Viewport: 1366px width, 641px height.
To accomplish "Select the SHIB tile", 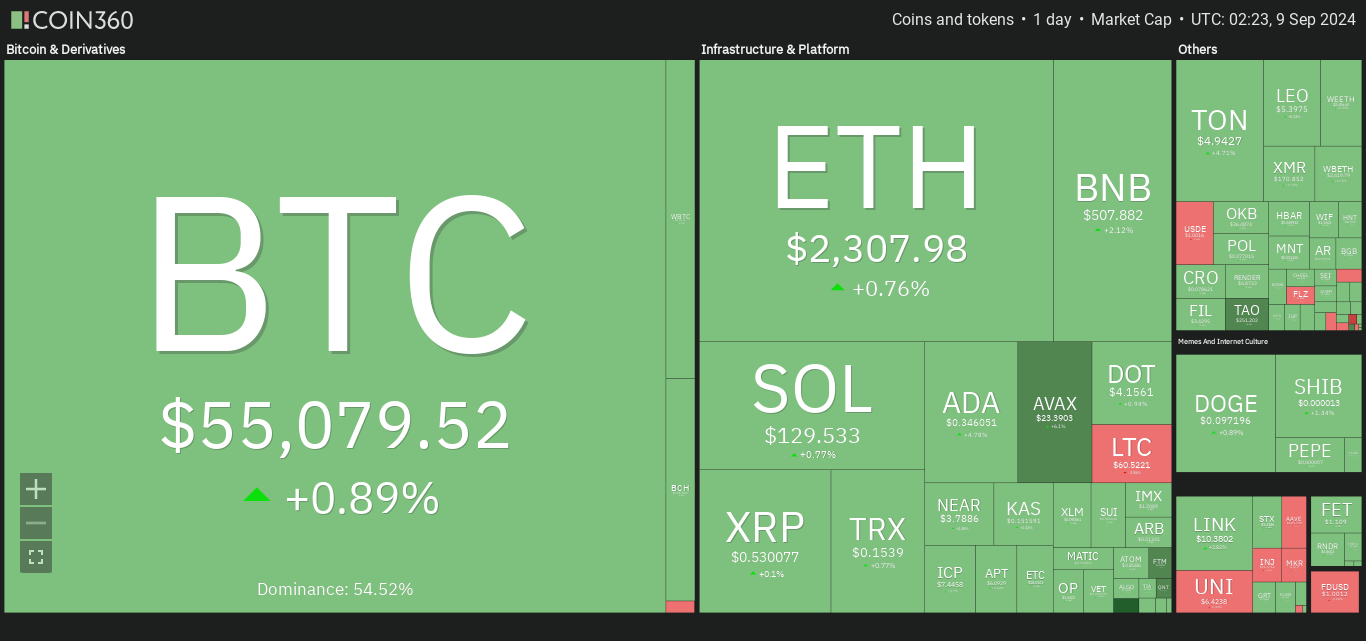I will (1318, 396).
